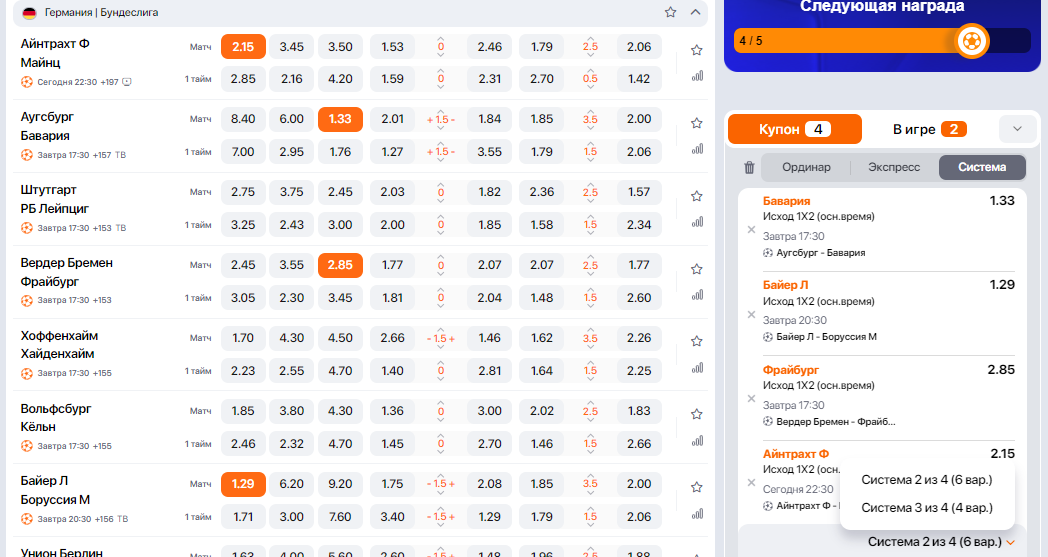Open stats for Вольфсбург – Кёльн
Viewport: 1048px width, 557px height.
pos(697,441)
